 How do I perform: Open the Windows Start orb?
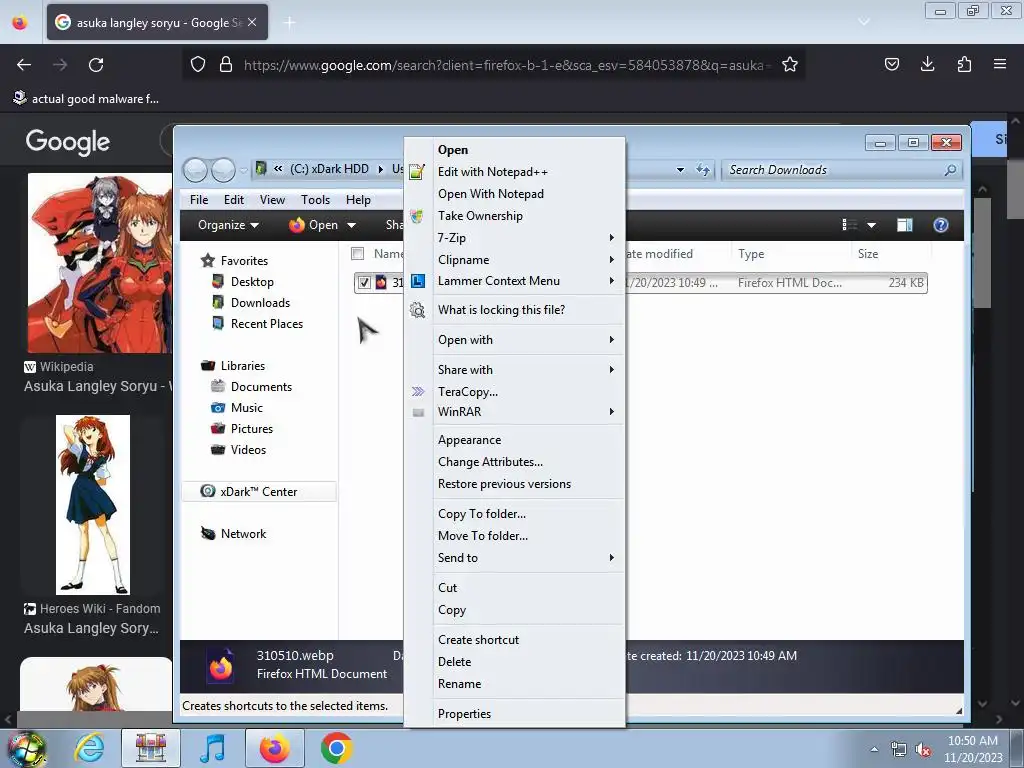(26, 748)
